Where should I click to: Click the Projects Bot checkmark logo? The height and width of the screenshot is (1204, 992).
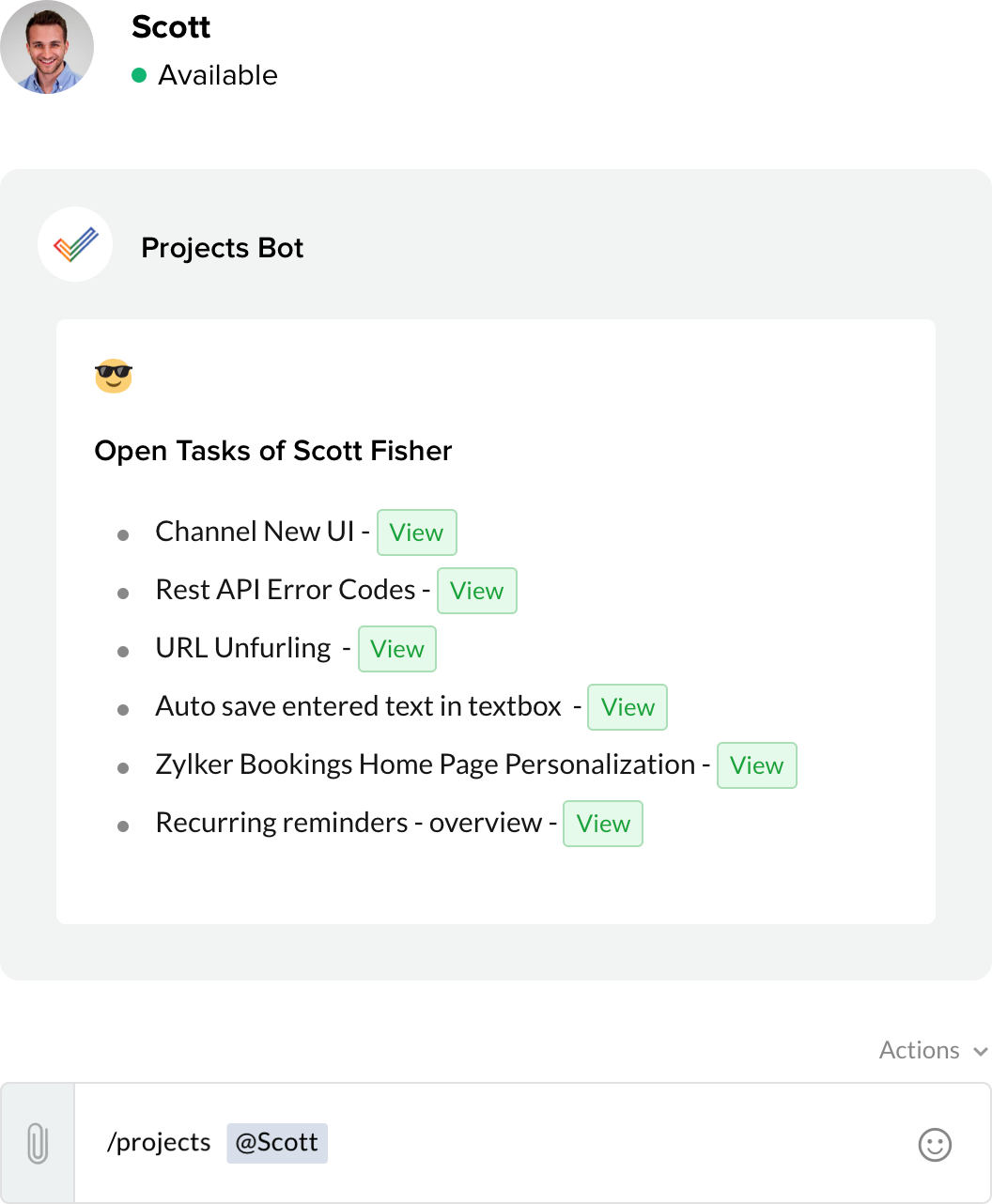(x=75, y=244)
